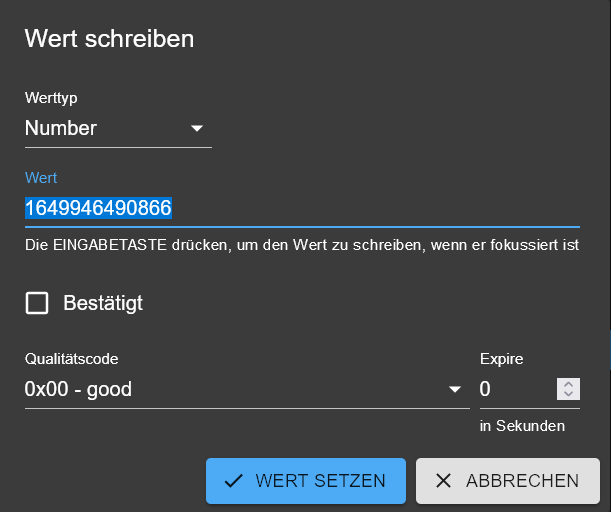Click the Qualitätscode label
611x512 pixels.
click(x=78, y=359)
